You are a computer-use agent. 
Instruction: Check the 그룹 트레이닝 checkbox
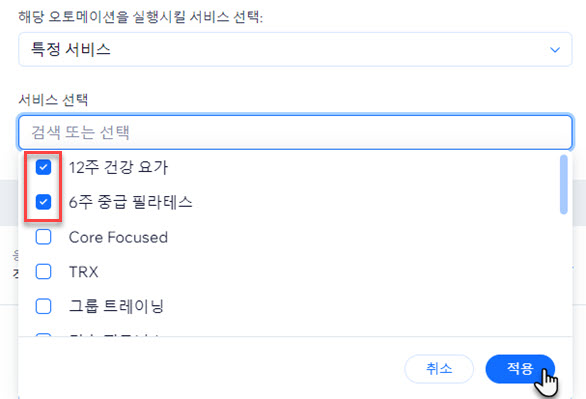43,306
